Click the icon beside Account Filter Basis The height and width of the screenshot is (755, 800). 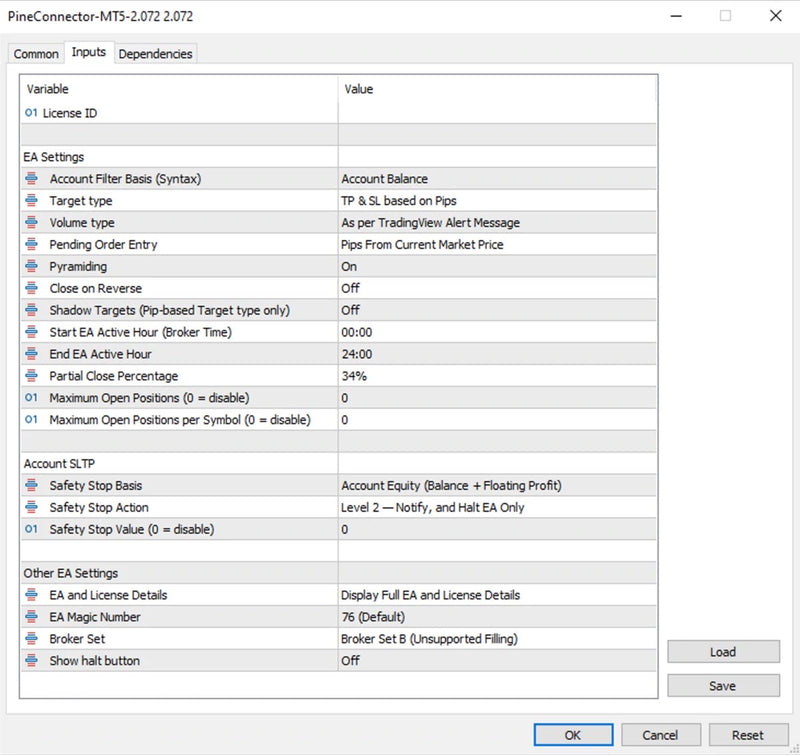tap(32, 179)
